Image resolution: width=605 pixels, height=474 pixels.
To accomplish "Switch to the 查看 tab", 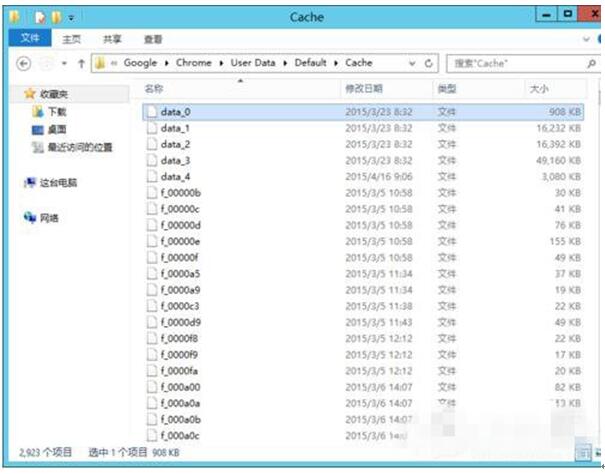I will [153, 39].
